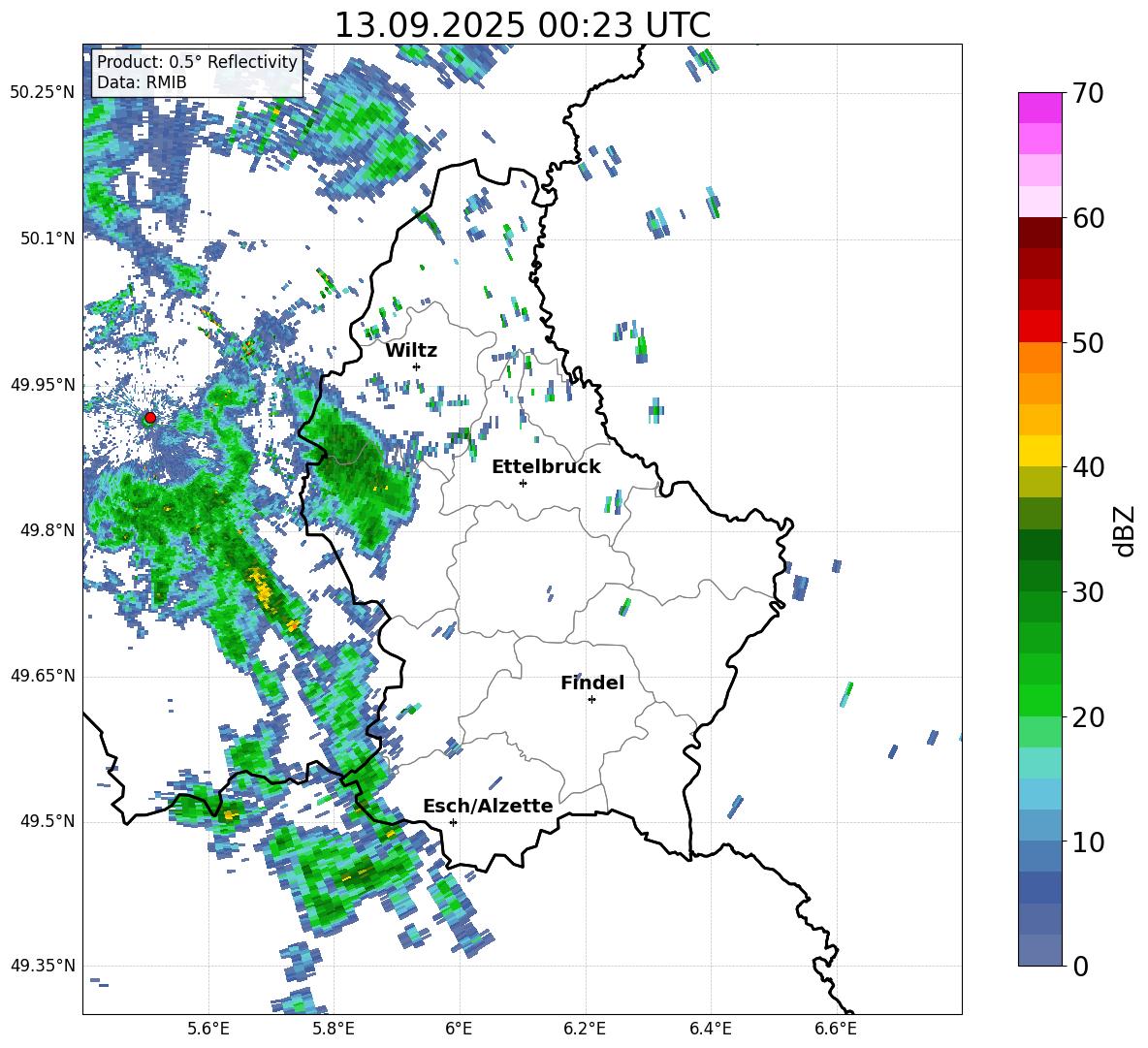Click the 49.65°N latitude label
This screenshot has height=1048, width=1148.
coord(43,676)
